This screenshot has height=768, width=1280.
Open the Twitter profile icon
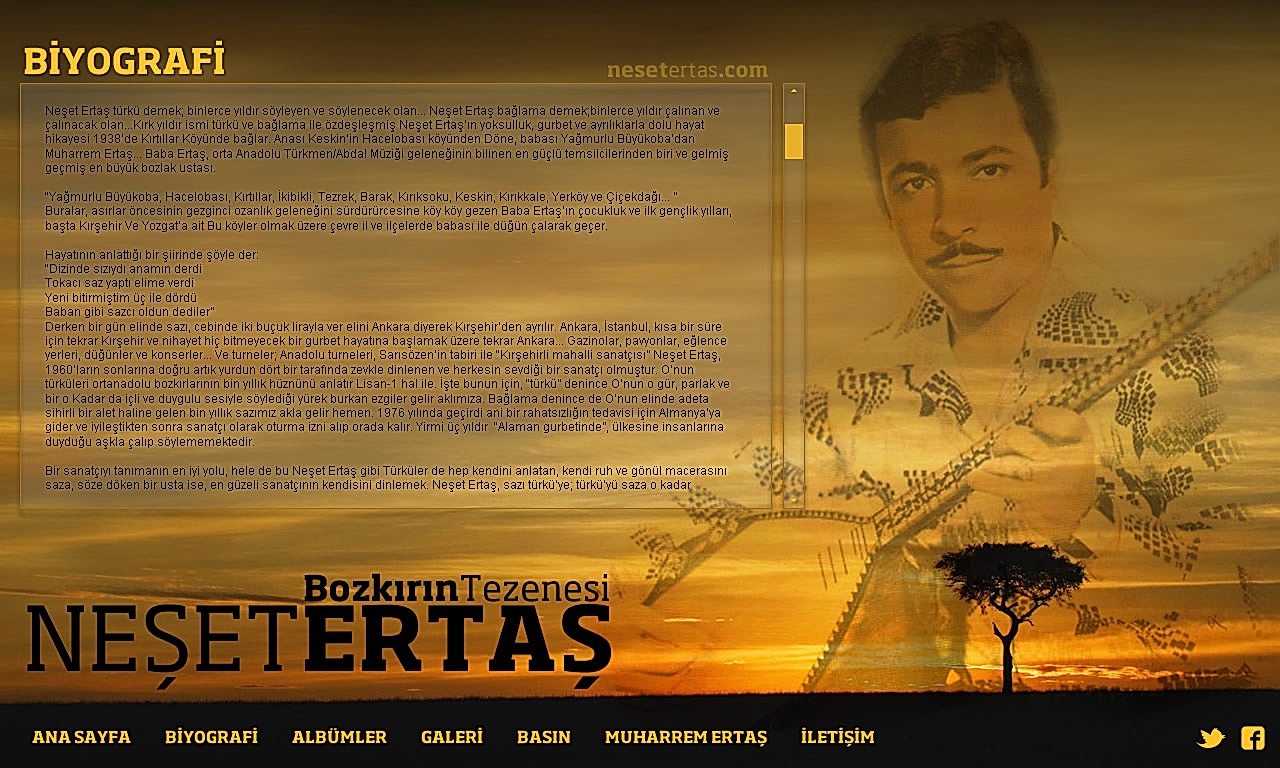pos(1211,738)
